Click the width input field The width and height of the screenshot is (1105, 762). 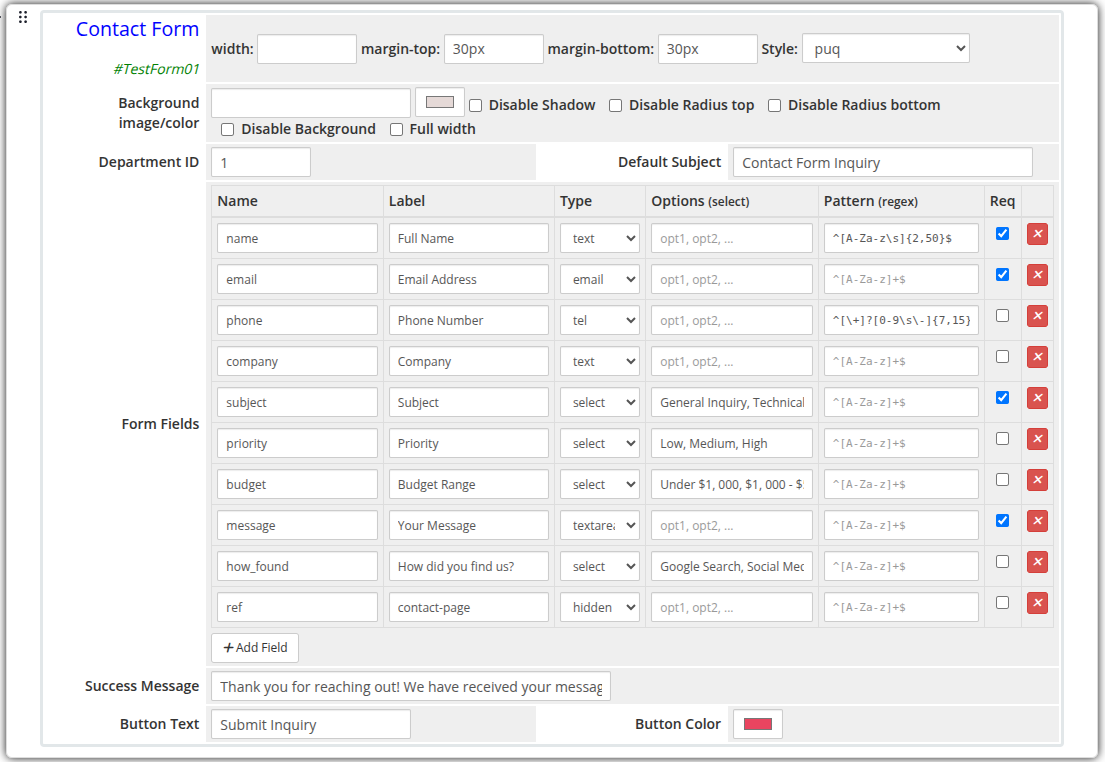point(307,49)
